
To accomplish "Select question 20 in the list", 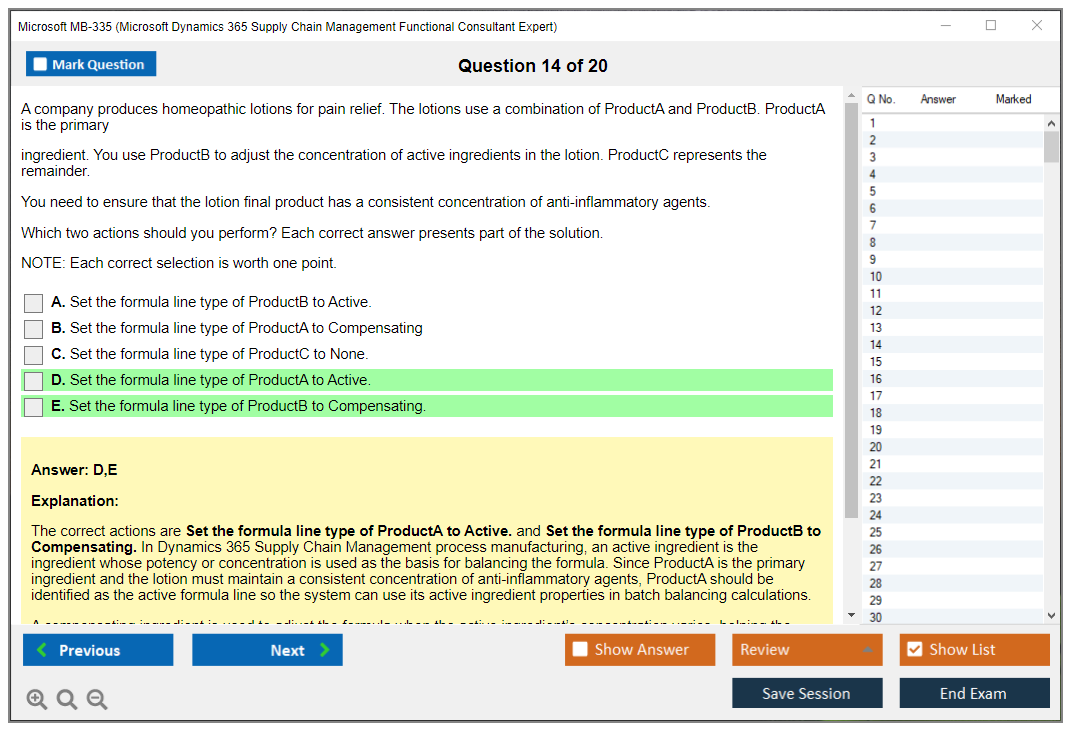I will (952, 447).
